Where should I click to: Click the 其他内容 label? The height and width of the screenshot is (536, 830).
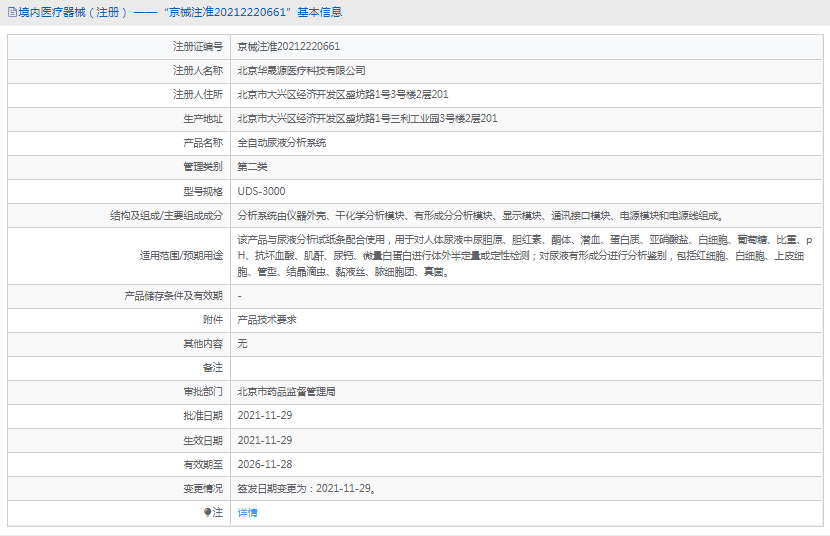(203, 343)
